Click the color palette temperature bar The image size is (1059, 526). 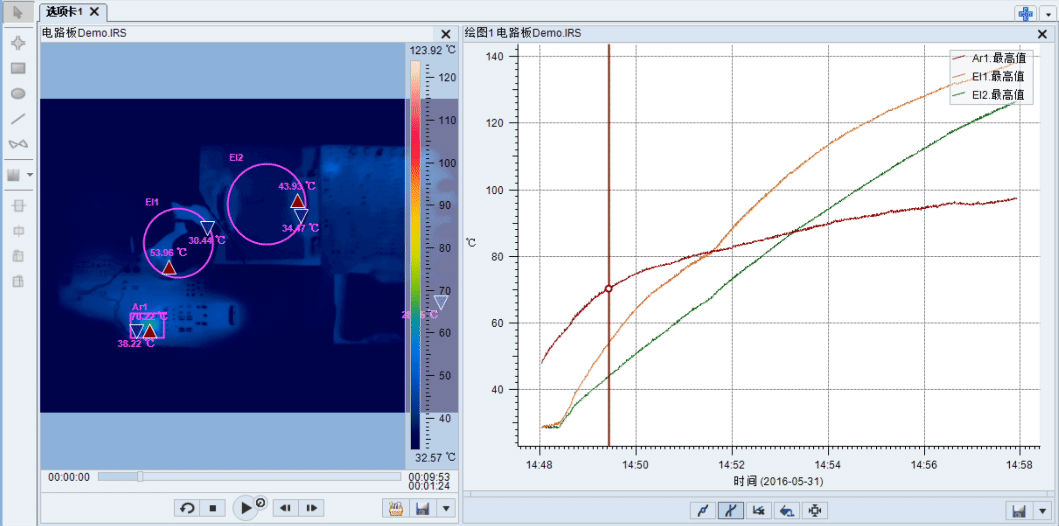[x=415, y=255]
